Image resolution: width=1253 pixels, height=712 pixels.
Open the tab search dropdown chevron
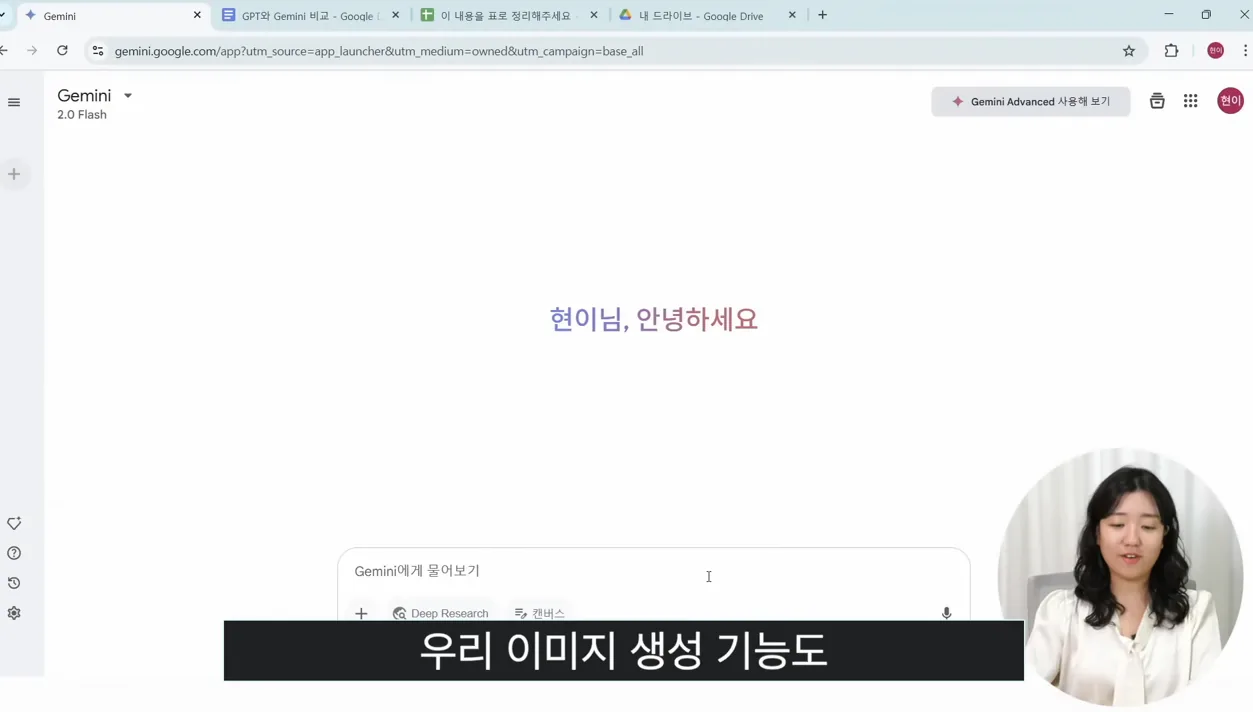(x=3, y=15)
